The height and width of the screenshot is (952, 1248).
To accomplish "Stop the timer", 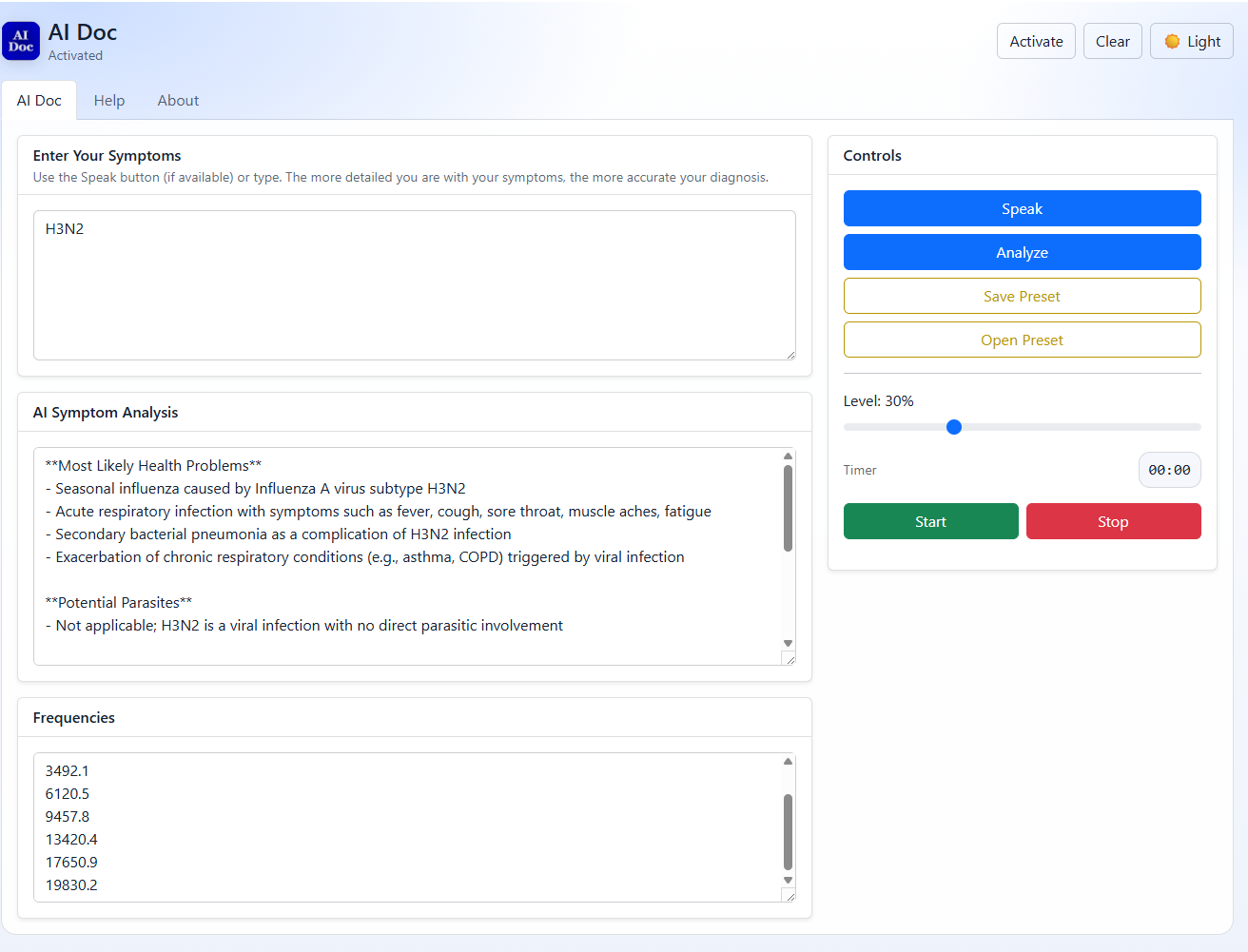I will [x=1114, y=521].
